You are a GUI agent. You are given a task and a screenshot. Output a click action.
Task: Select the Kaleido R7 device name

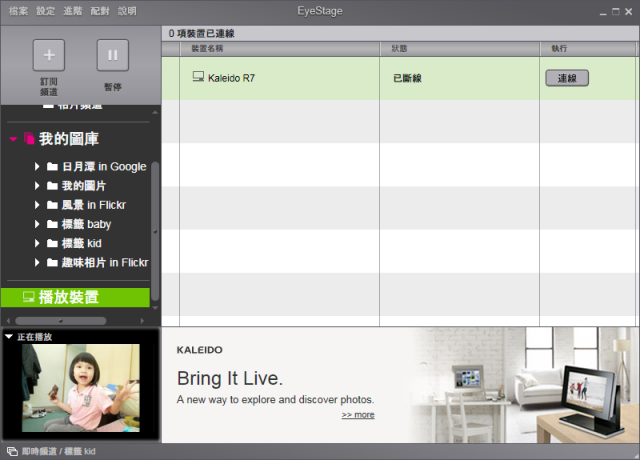(x=231, y=78)
